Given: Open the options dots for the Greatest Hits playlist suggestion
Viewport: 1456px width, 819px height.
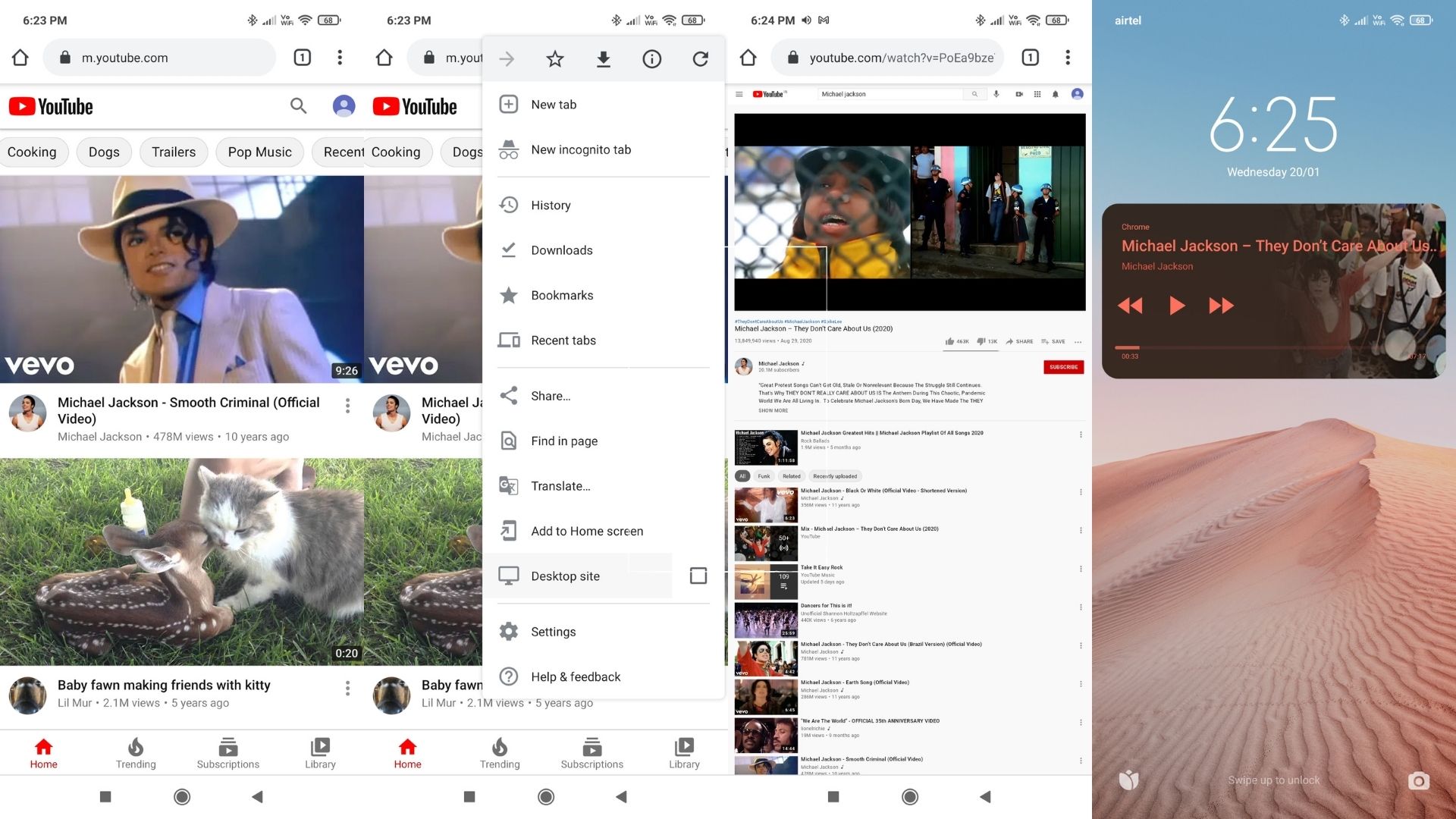Looking at the screenshot, I should (1081, 435).
